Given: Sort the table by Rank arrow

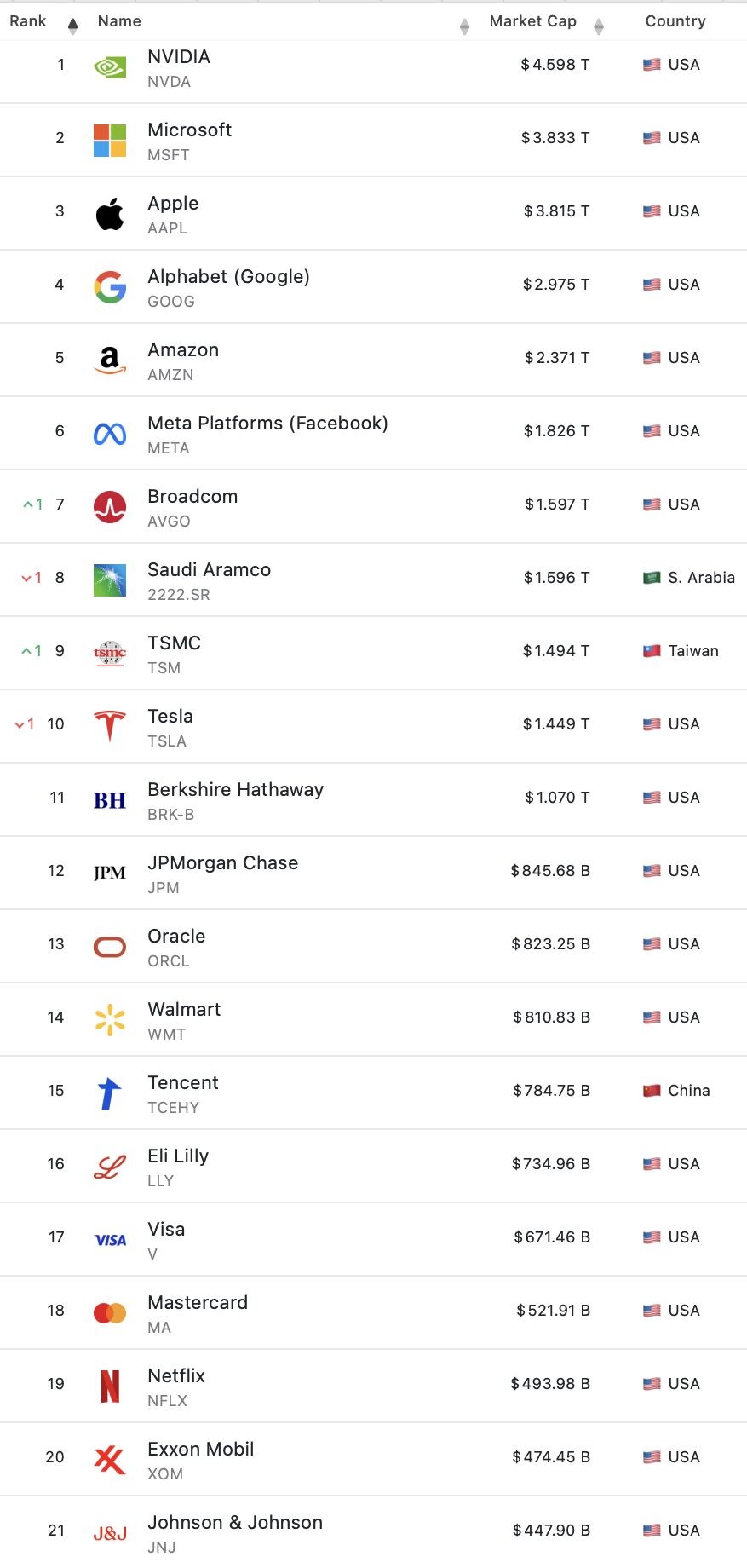Looking at the screenshot, I should click(72, 26).
